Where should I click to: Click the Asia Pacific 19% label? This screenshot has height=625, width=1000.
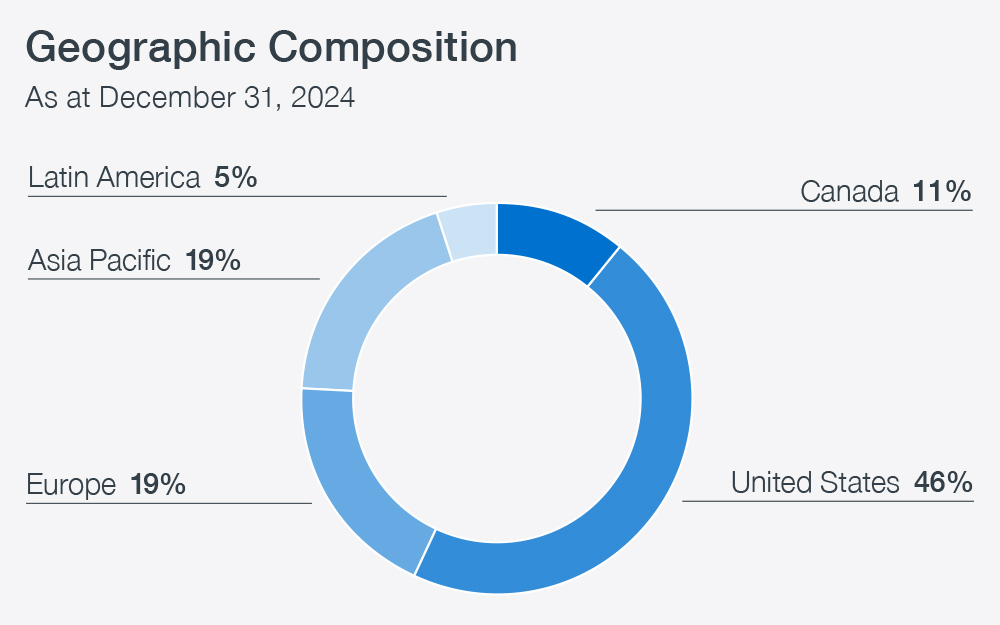click(135, 260)
